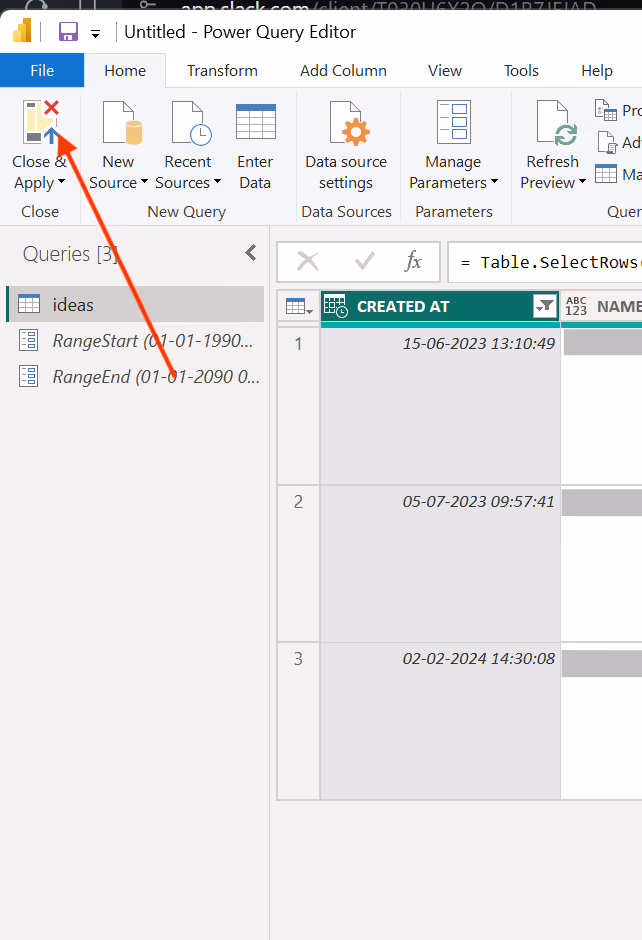Switch to the View tab

[x=445, y=71]
